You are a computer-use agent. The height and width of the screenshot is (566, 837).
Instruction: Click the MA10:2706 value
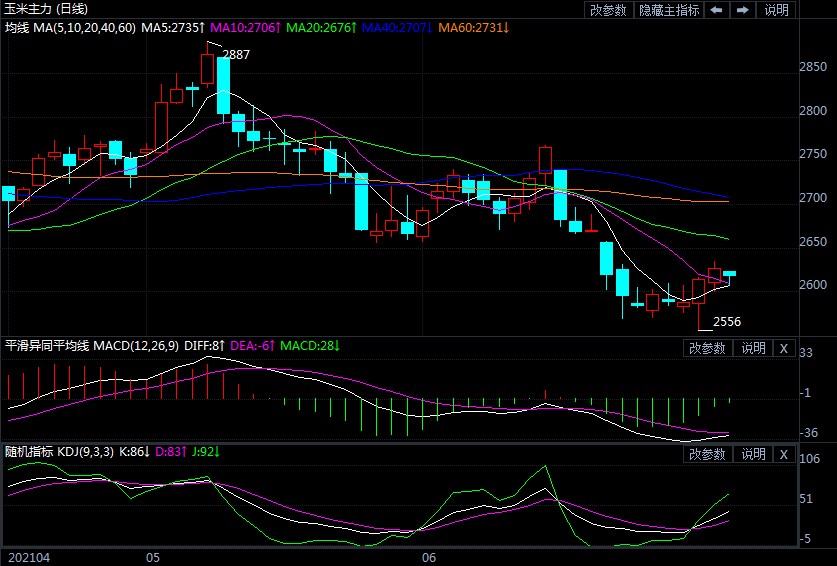246,27
